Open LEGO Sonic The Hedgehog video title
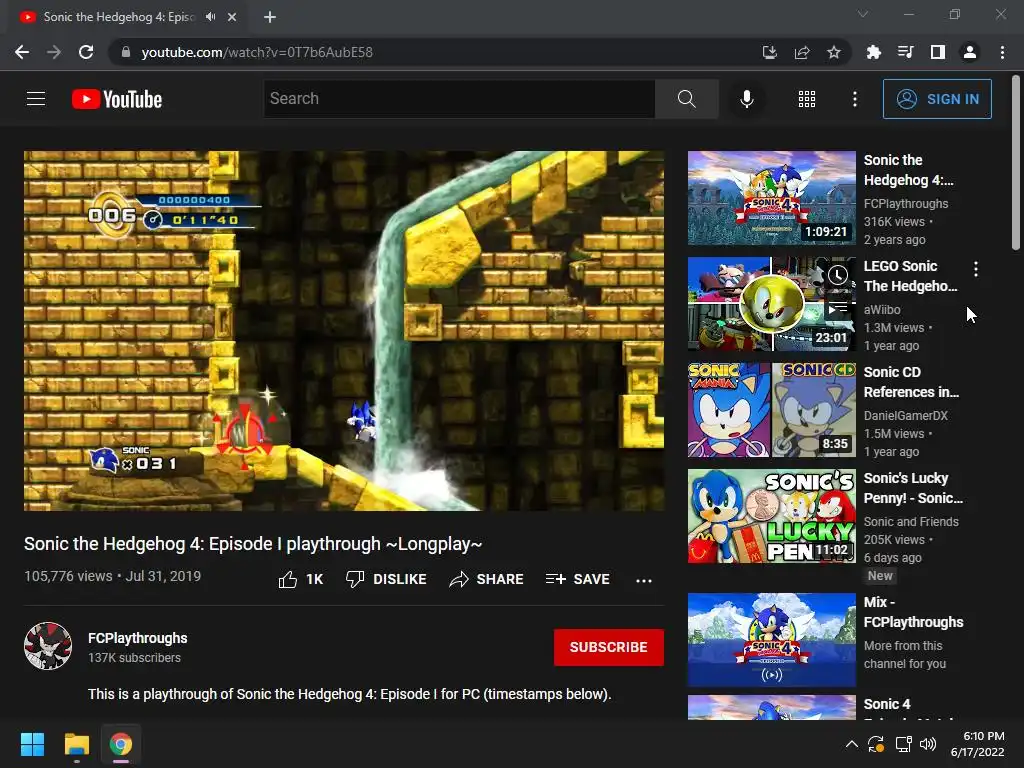Viewport: 1024px width, 768px height. coord(910,276)
